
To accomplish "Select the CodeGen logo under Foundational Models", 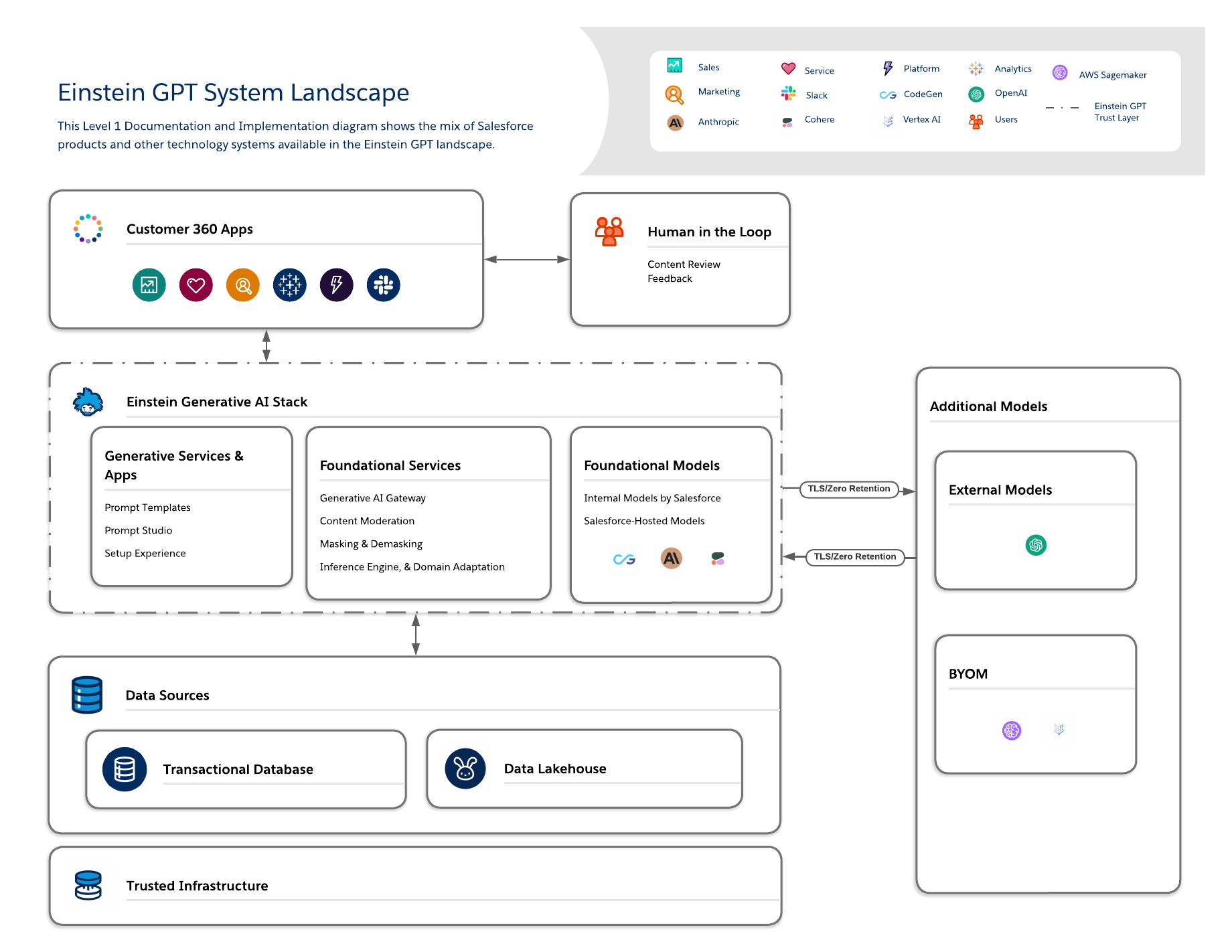I will 623,558.
